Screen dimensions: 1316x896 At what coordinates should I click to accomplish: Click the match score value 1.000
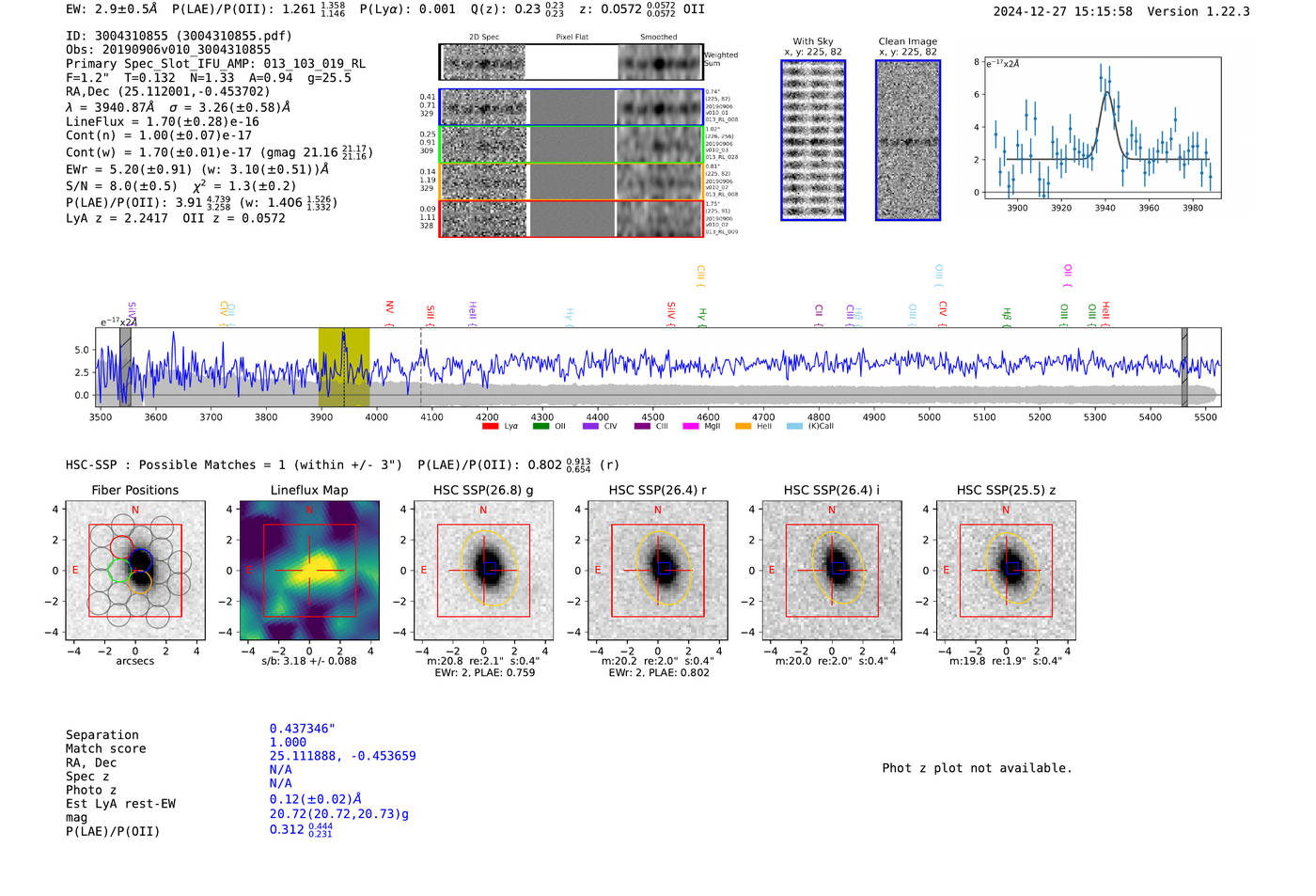coord(288,742)
